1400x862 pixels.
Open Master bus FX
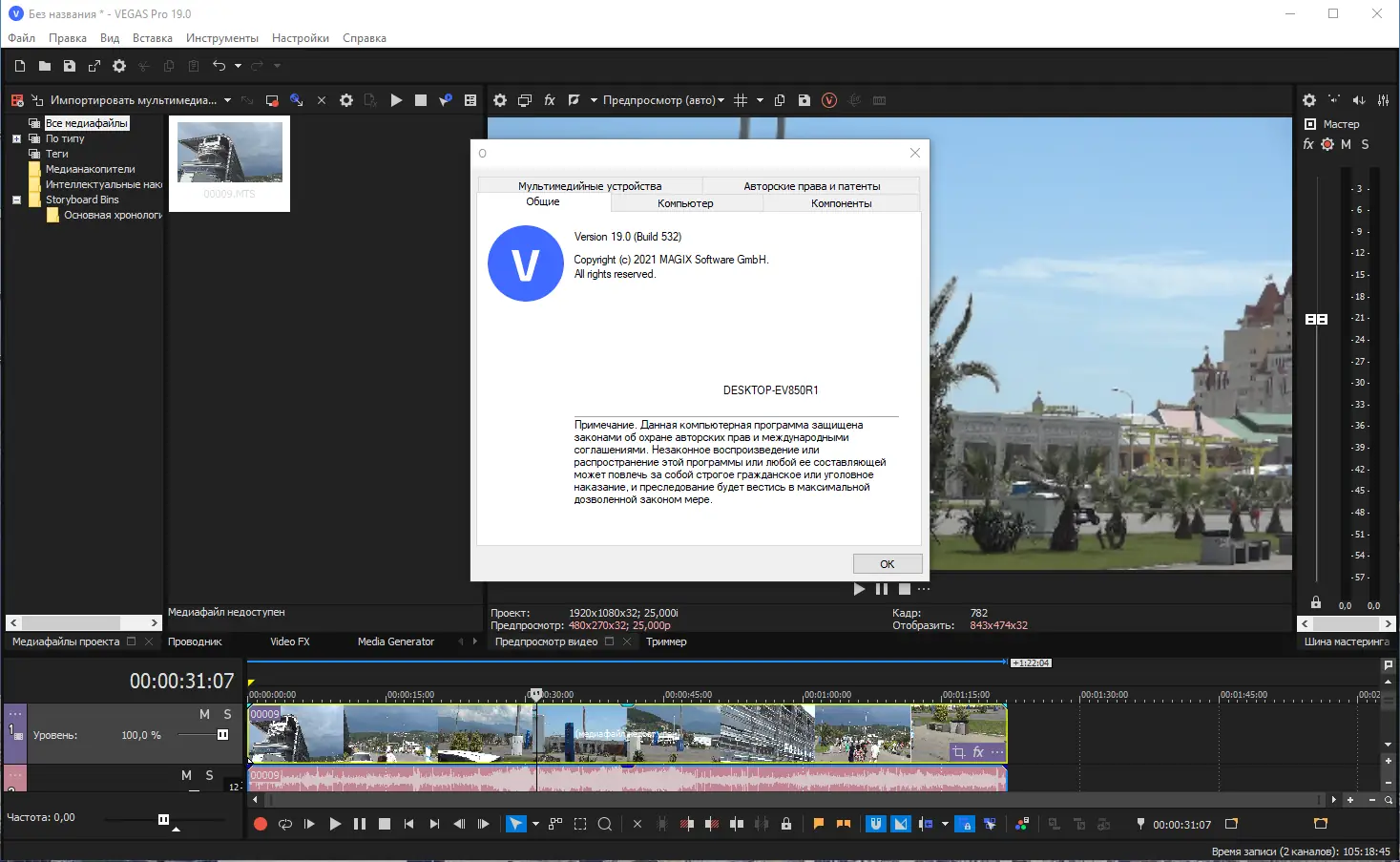(1308, 144)
